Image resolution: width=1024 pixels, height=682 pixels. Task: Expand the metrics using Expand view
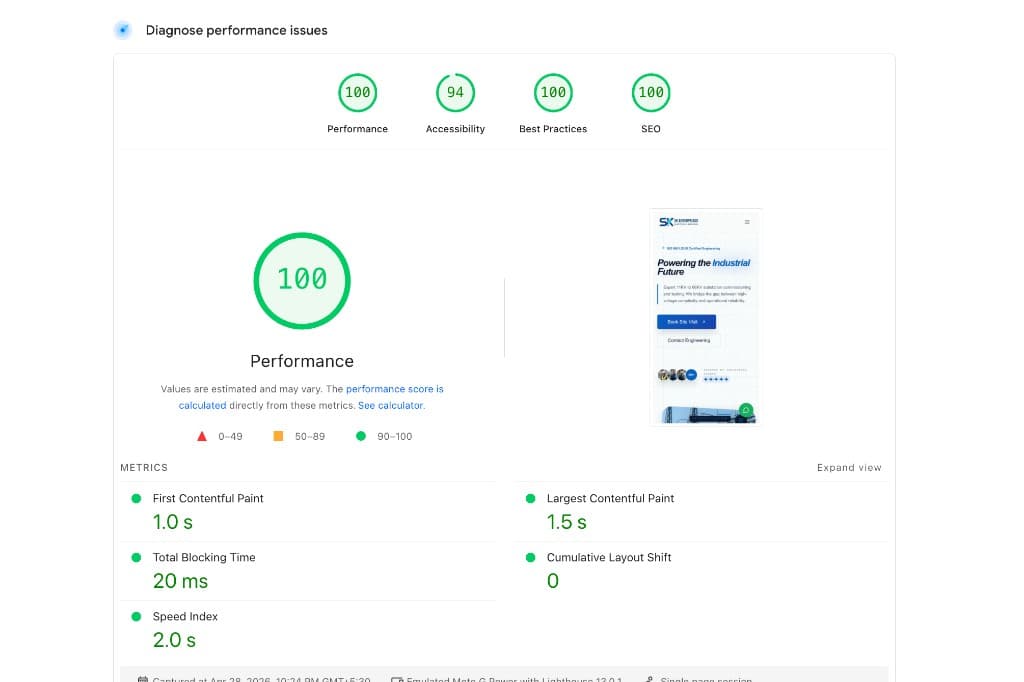(x=849, y=467)
